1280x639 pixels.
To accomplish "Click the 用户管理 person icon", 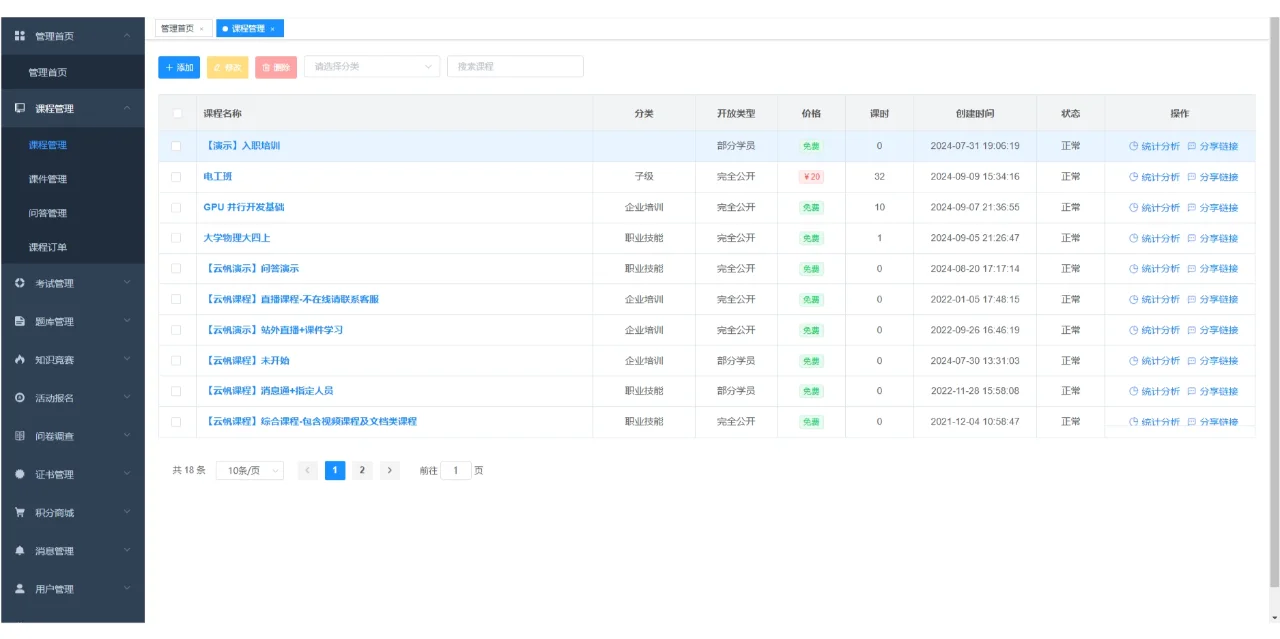I will point(20,589).
